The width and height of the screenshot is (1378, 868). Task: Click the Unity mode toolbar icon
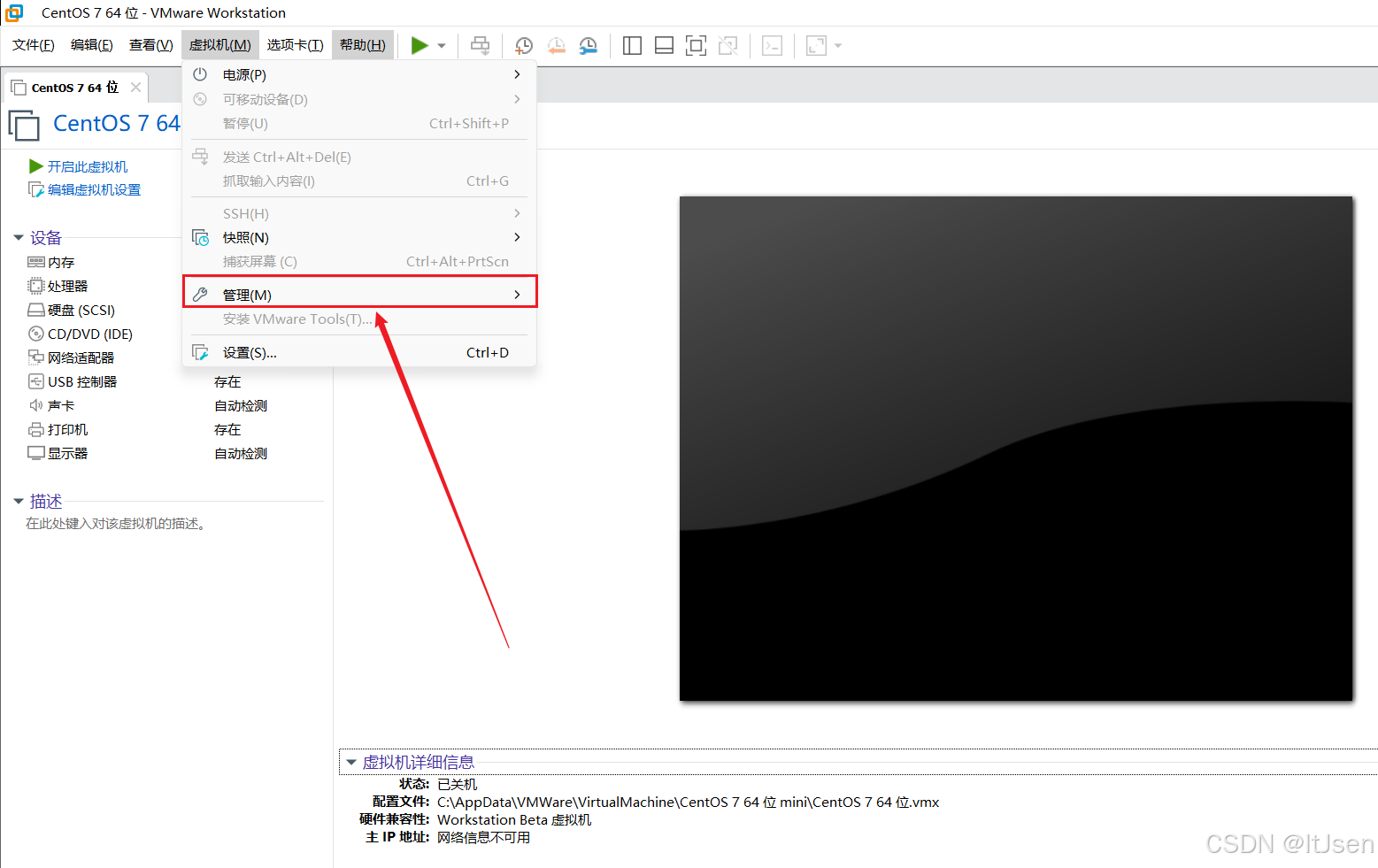[727, 45]
